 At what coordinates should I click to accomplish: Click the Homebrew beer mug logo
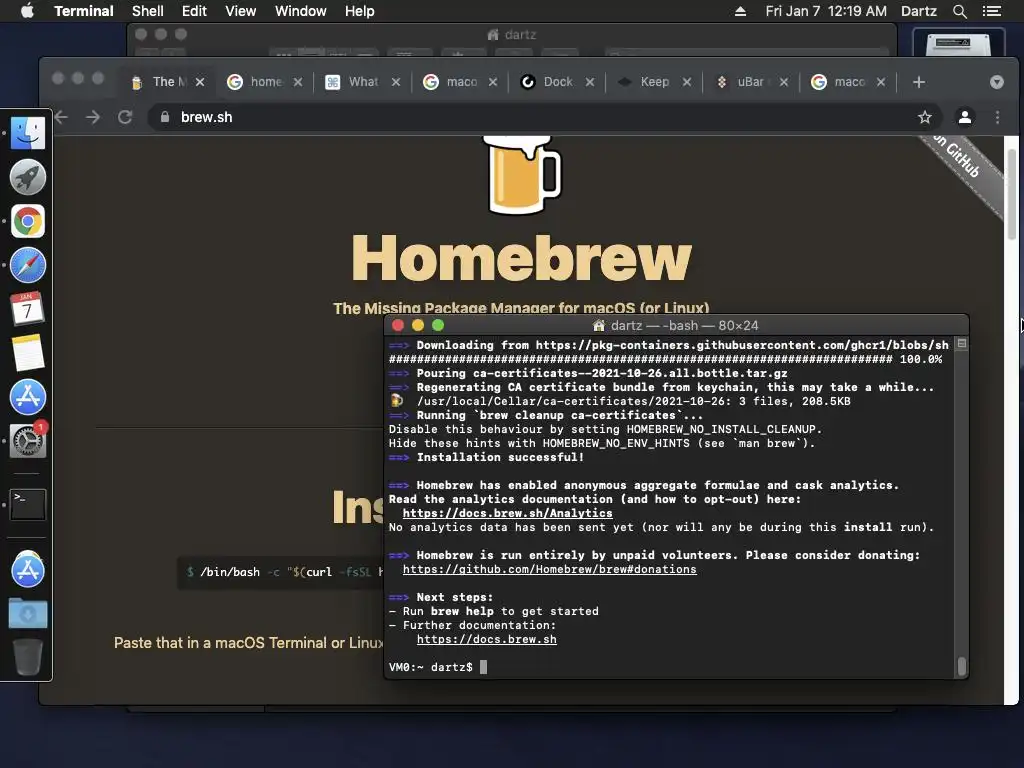click(x=524, y=175)
